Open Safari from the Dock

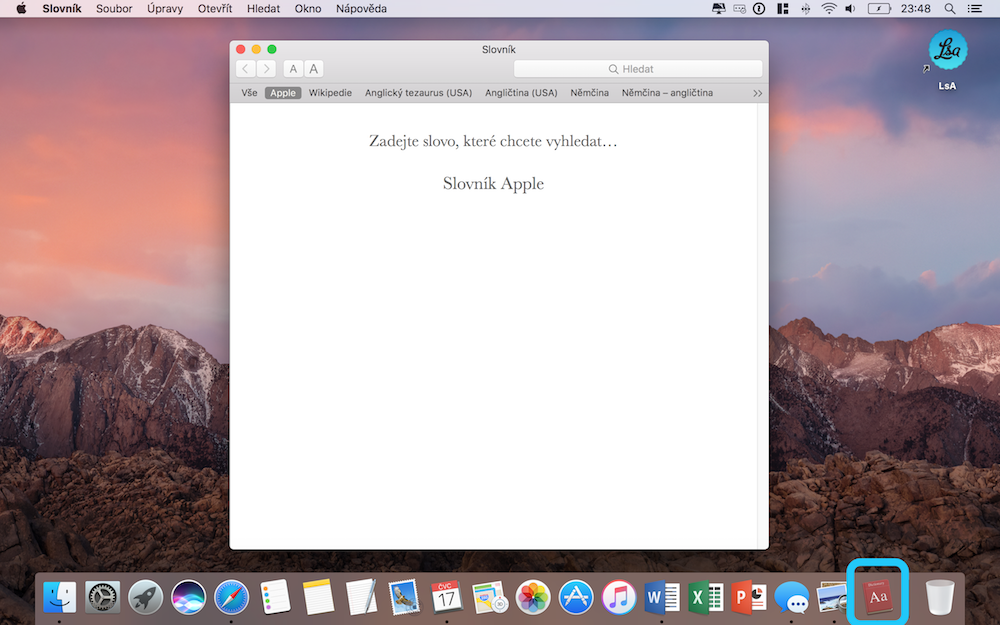point(232,598)
